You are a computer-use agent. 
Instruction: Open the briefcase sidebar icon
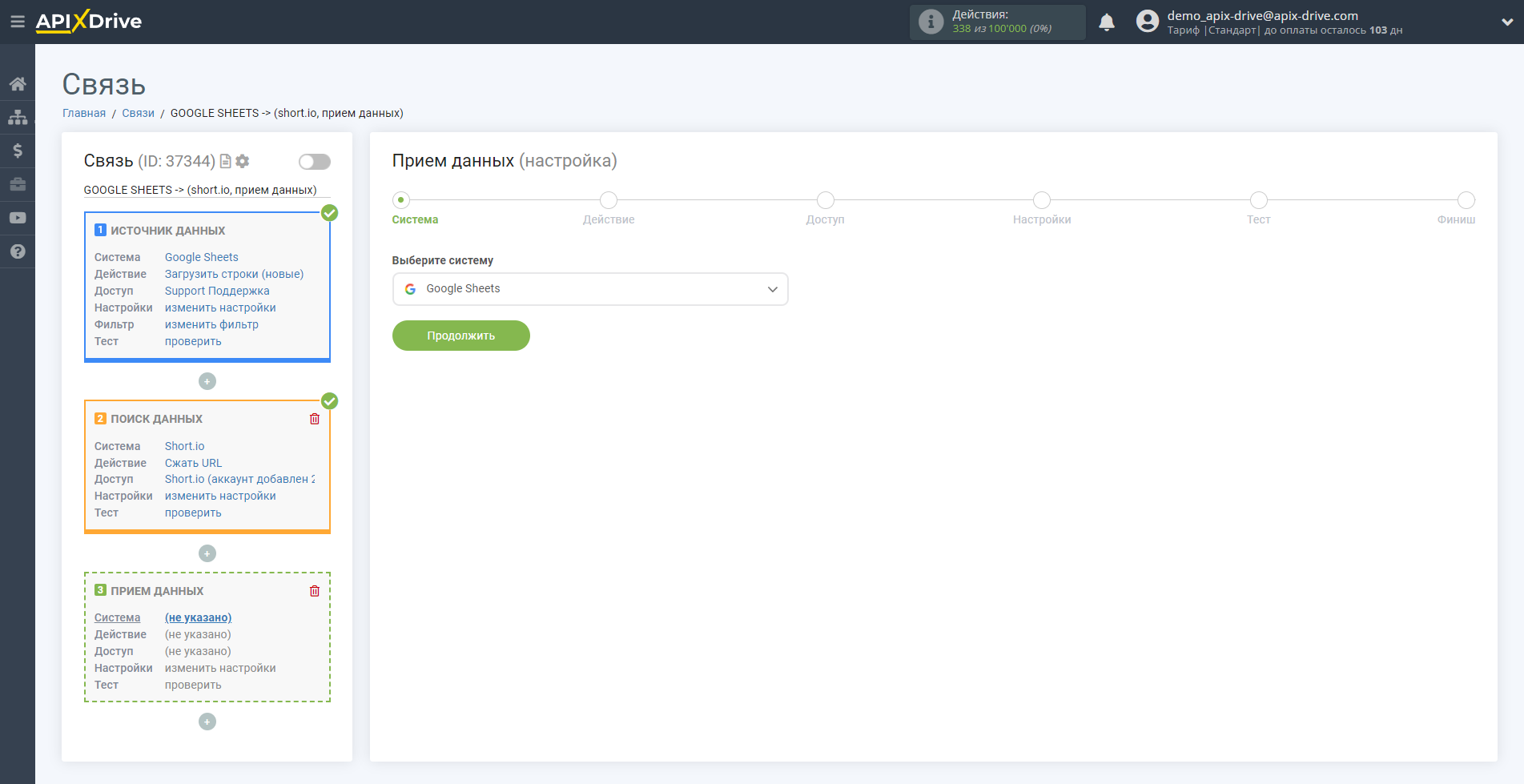tap(18, 184)
